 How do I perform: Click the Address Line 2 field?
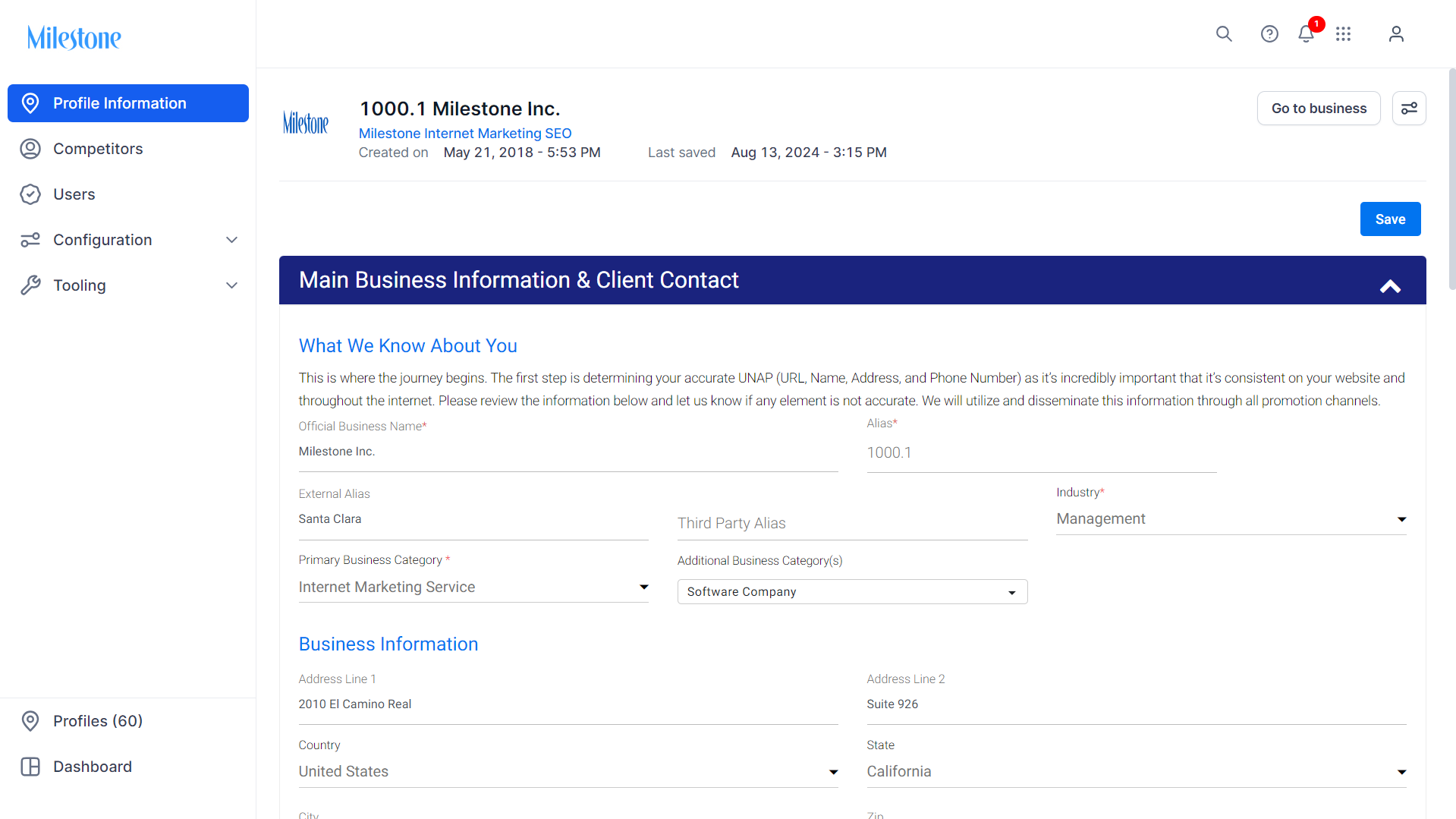(x=1137, y=705)
